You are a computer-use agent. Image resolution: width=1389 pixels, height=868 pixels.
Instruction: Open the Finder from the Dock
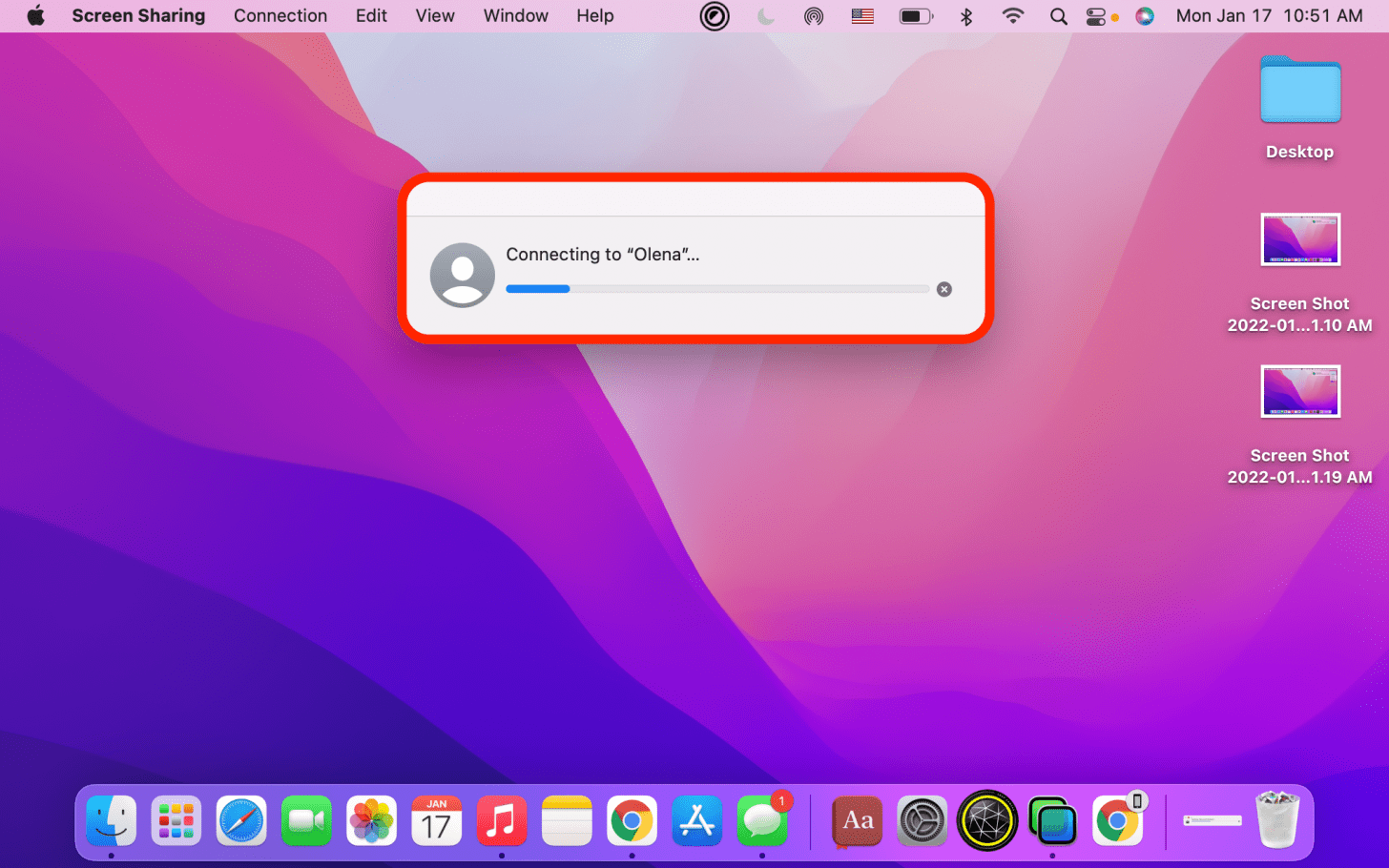click(111, 819)
